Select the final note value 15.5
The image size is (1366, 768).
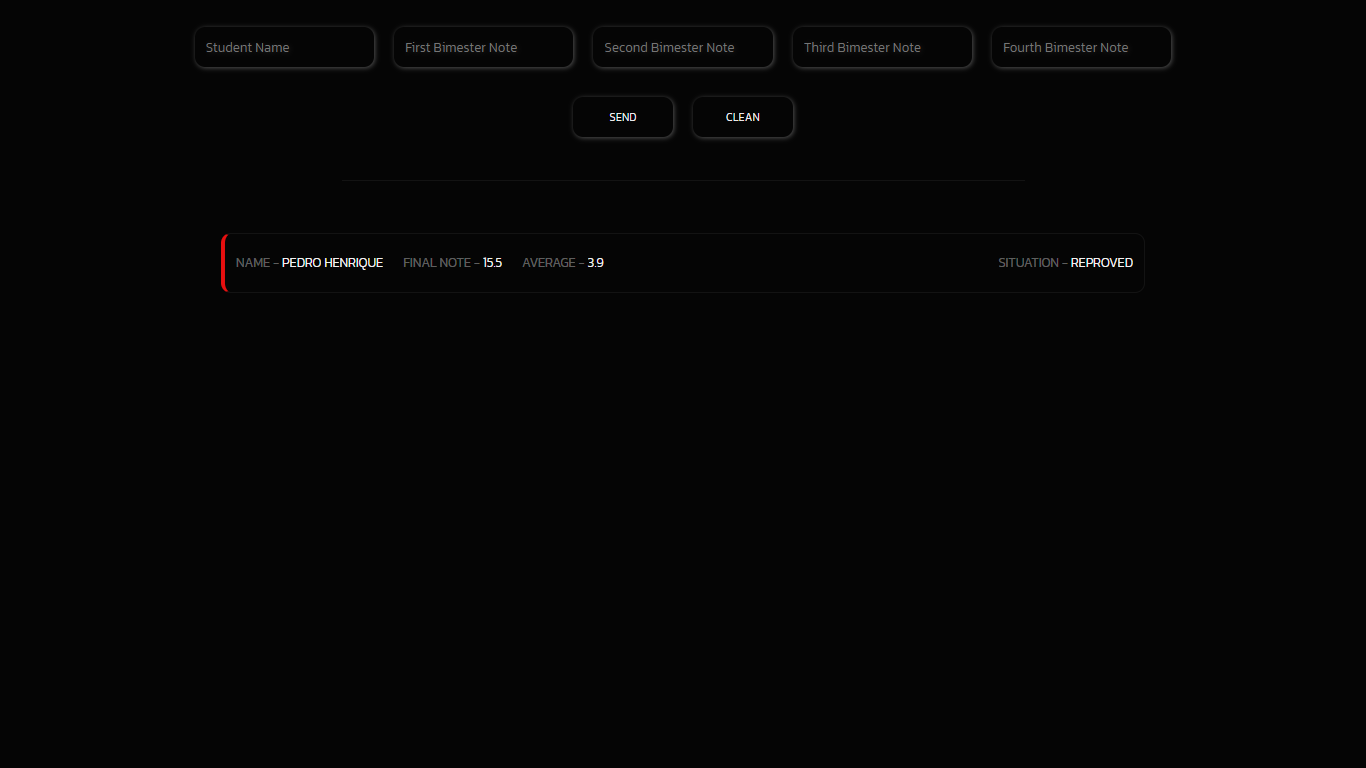[x=492, y=263]
